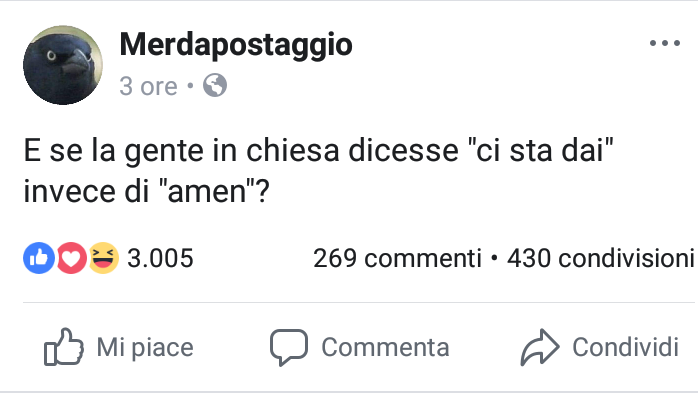Click the globe public visibility icon
The width and height of the screenshot is (698, 393).
click(x=215, y=85)
